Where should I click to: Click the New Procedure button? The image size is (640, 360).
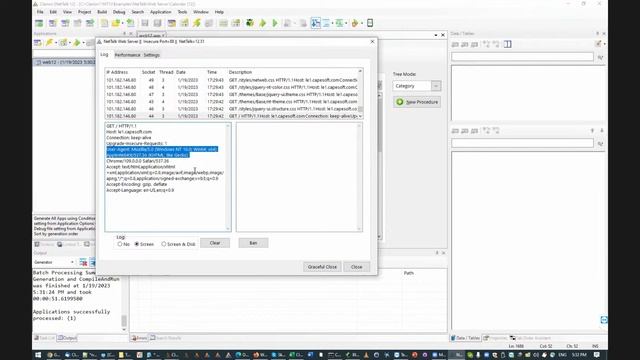(x=417, y=102)
